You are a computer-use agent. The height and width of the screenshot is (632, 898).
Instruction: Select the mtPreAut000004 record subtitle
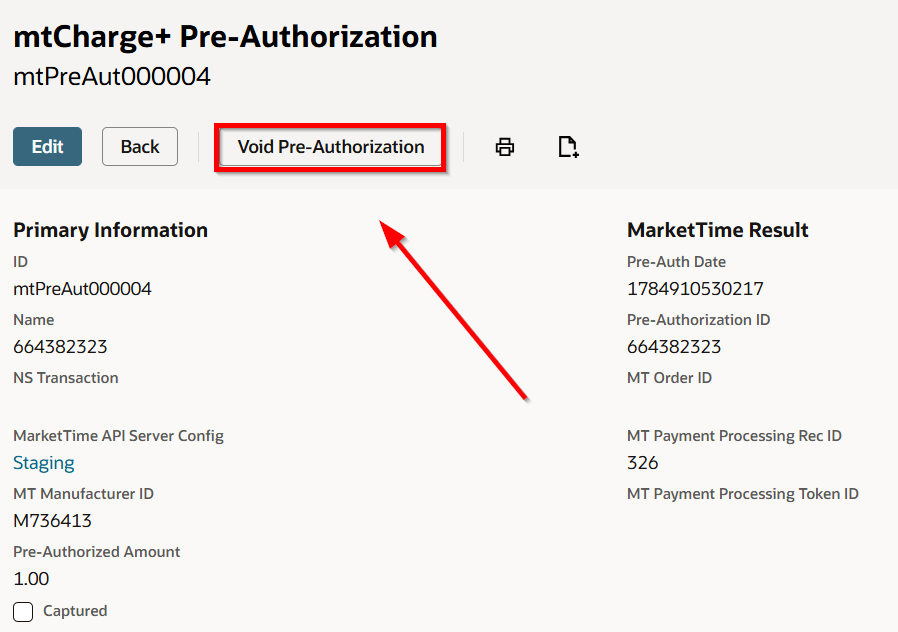[112, 77]
